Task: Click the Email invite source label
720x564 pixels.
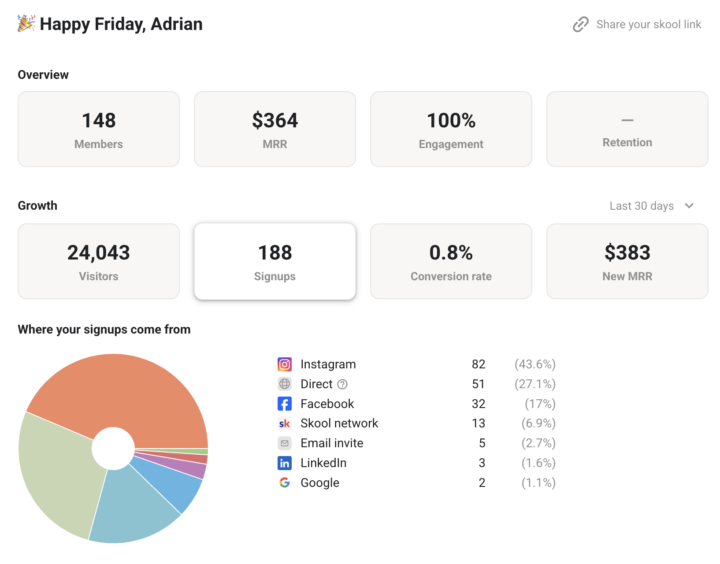Action: (332, 443)
